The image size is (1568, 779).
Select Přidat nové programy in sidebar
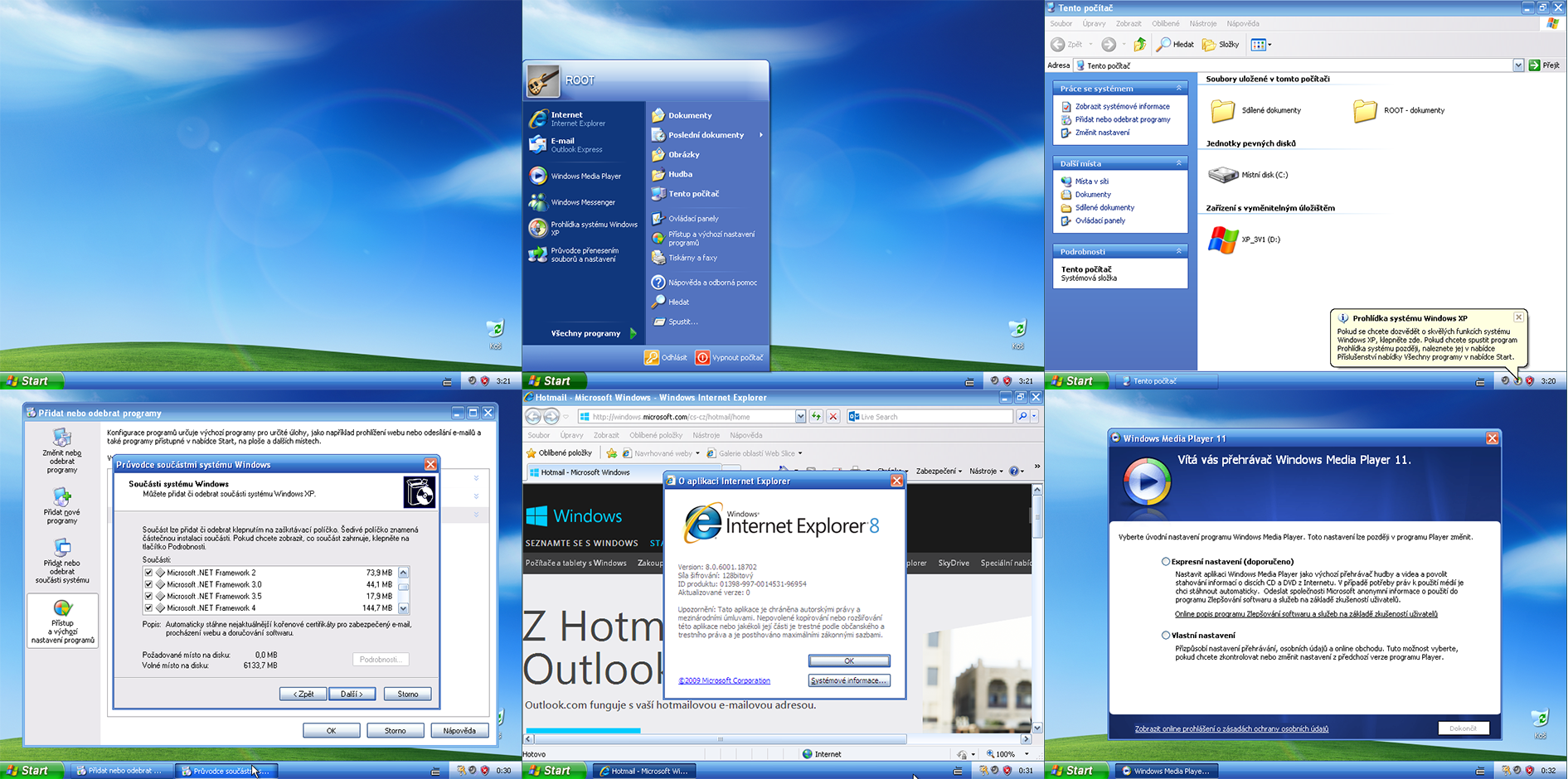coord(62,506)
